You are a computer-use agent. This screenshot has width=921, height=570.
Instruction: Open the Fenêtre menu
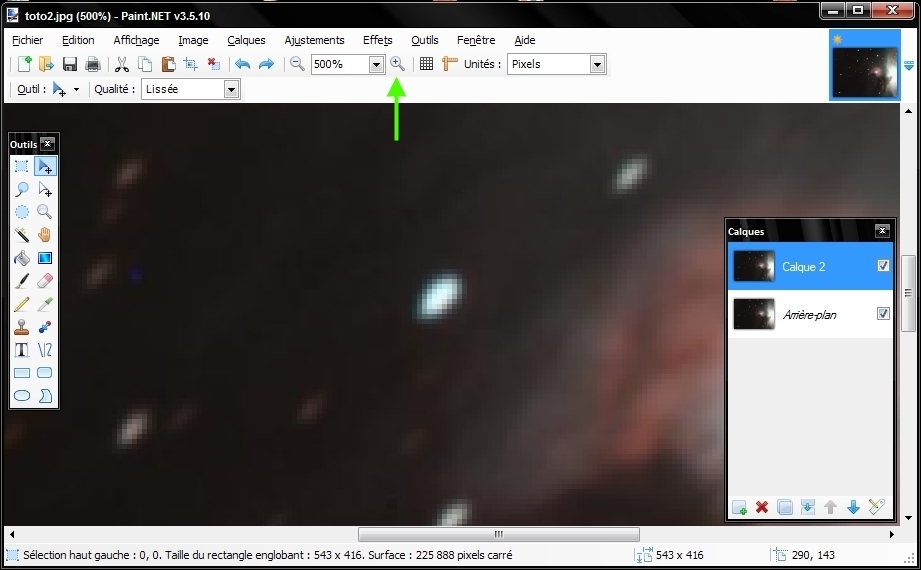coord(476,40)
